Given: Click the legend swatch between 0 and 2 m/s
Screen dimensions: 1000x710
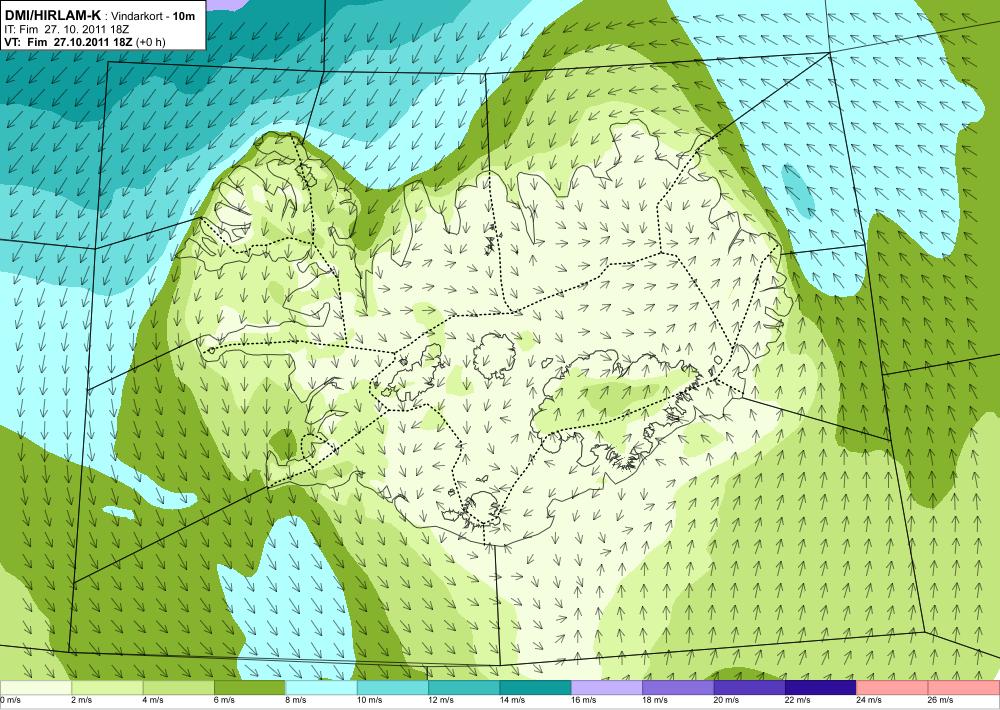Looking at the screenshot, I should tap(36, 687).
